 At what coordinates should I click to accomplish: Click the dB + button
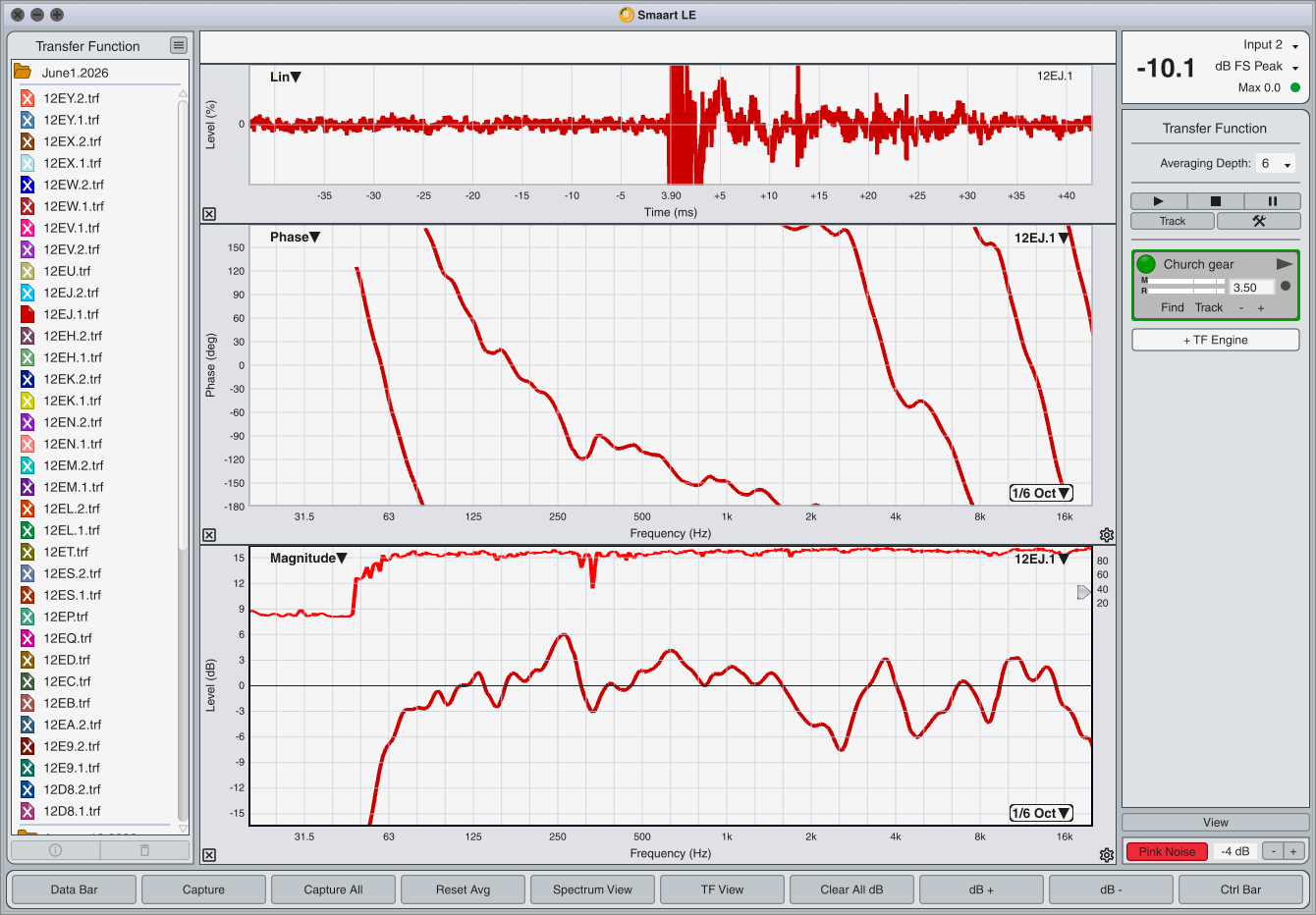pos(981,889)
